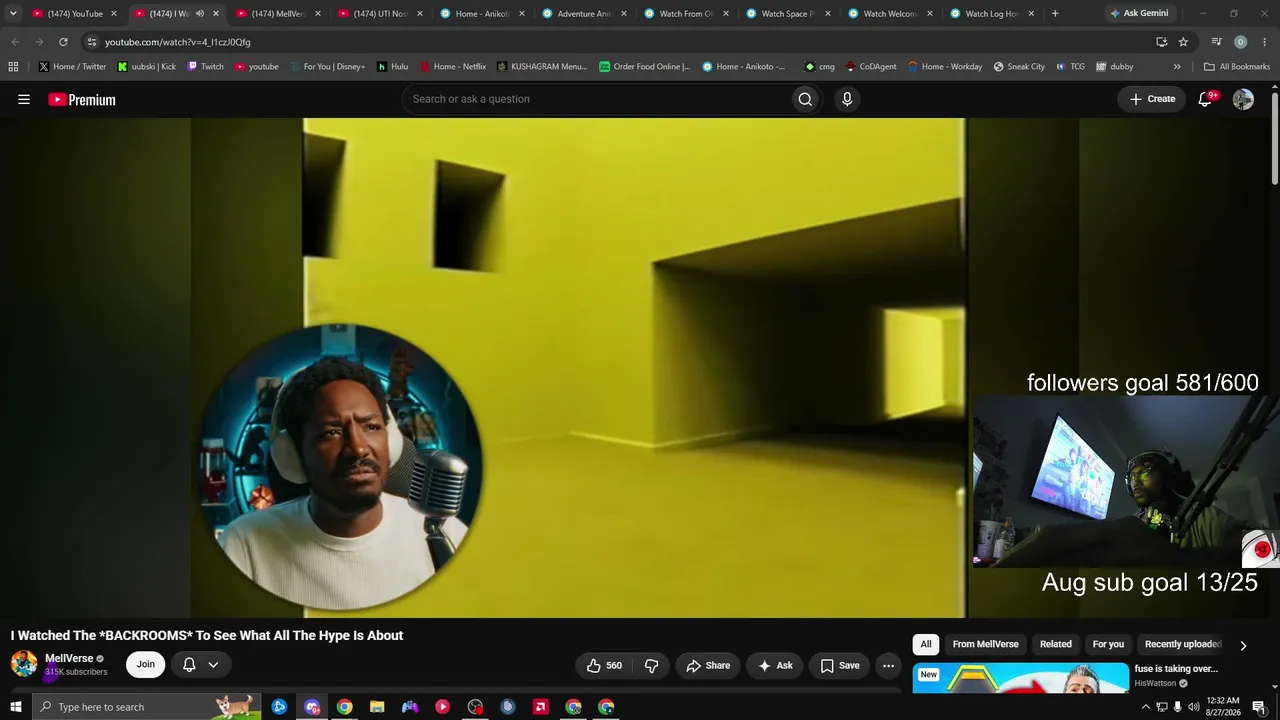This screenshot has height=720, width=1280.
Task: Switch to the Adventure Anime tab
Action: coord(583,14)
